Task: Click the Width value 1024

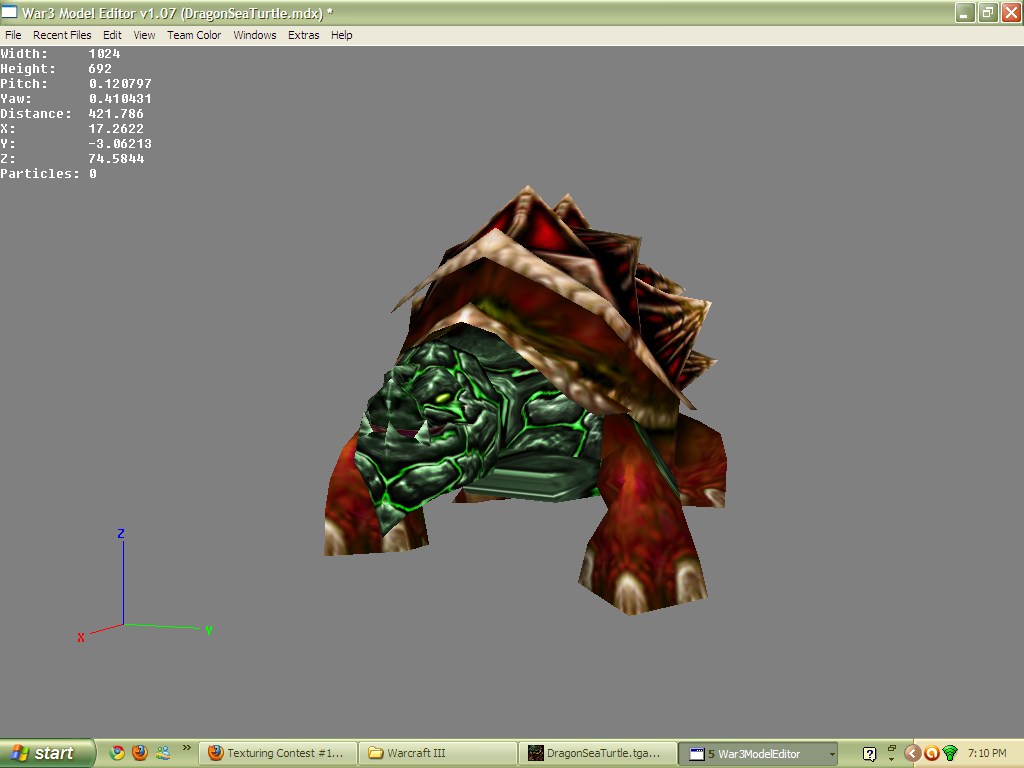Action: click(x=104, y=54)
